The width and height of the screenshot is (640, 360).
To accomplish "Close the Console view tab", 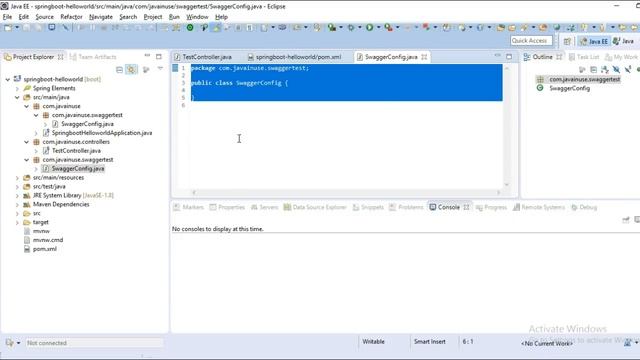I will click(x=466, y=207).
